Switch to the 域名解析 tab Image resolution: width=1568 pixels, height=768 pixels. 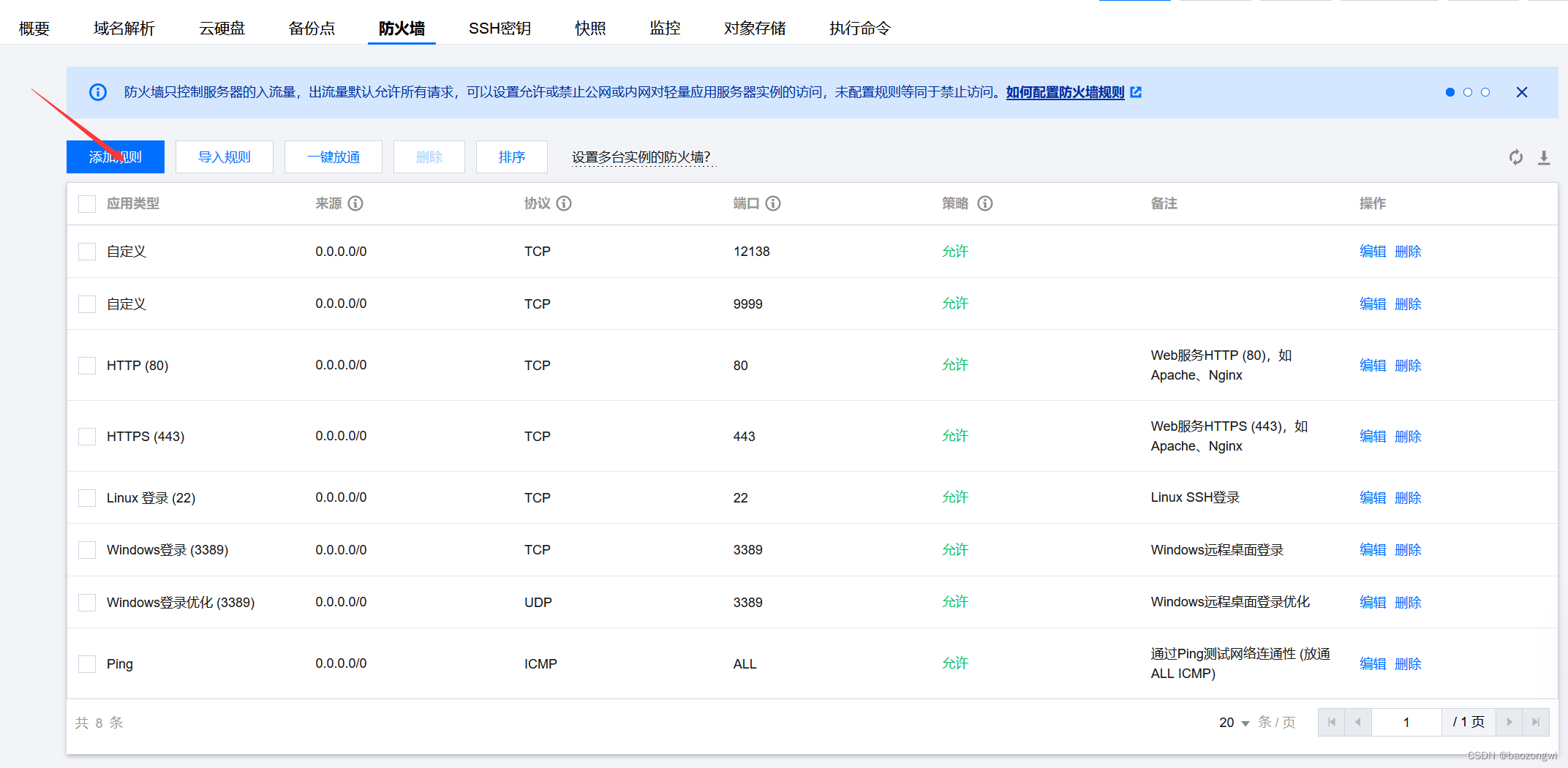point(124,29)
